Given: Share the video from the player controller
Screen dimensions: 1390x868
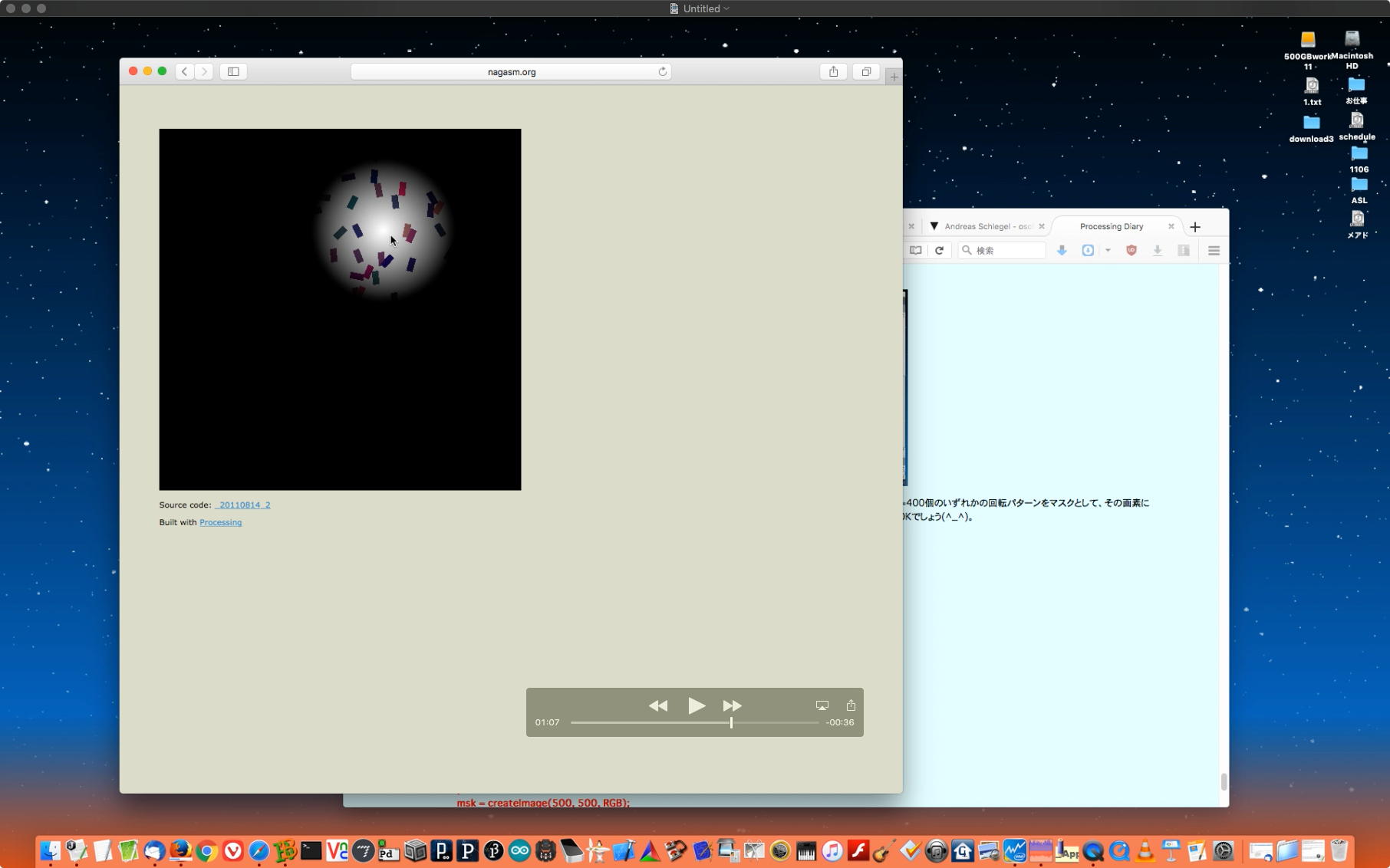Looking at the screenshot, I should 851,705.
